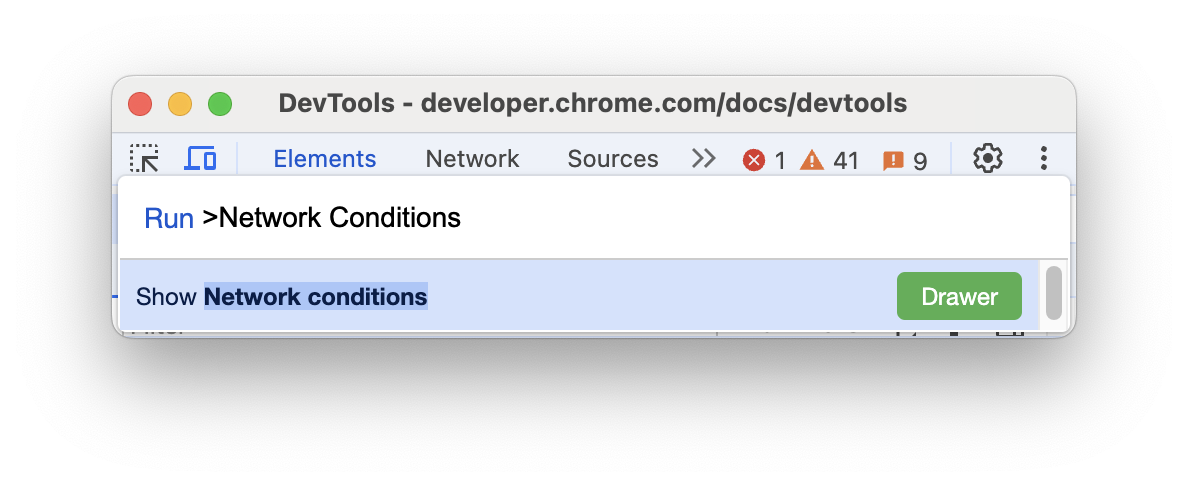The height and width of the screenshot is (486, 1188).
Task: Open the issues counter showing 9
Action: tap(905, 160)
